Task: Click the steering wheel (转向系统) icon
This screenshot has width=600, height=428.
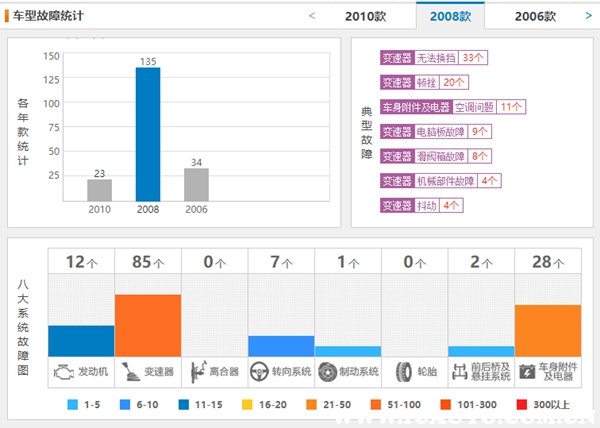Action: [261, 371]
